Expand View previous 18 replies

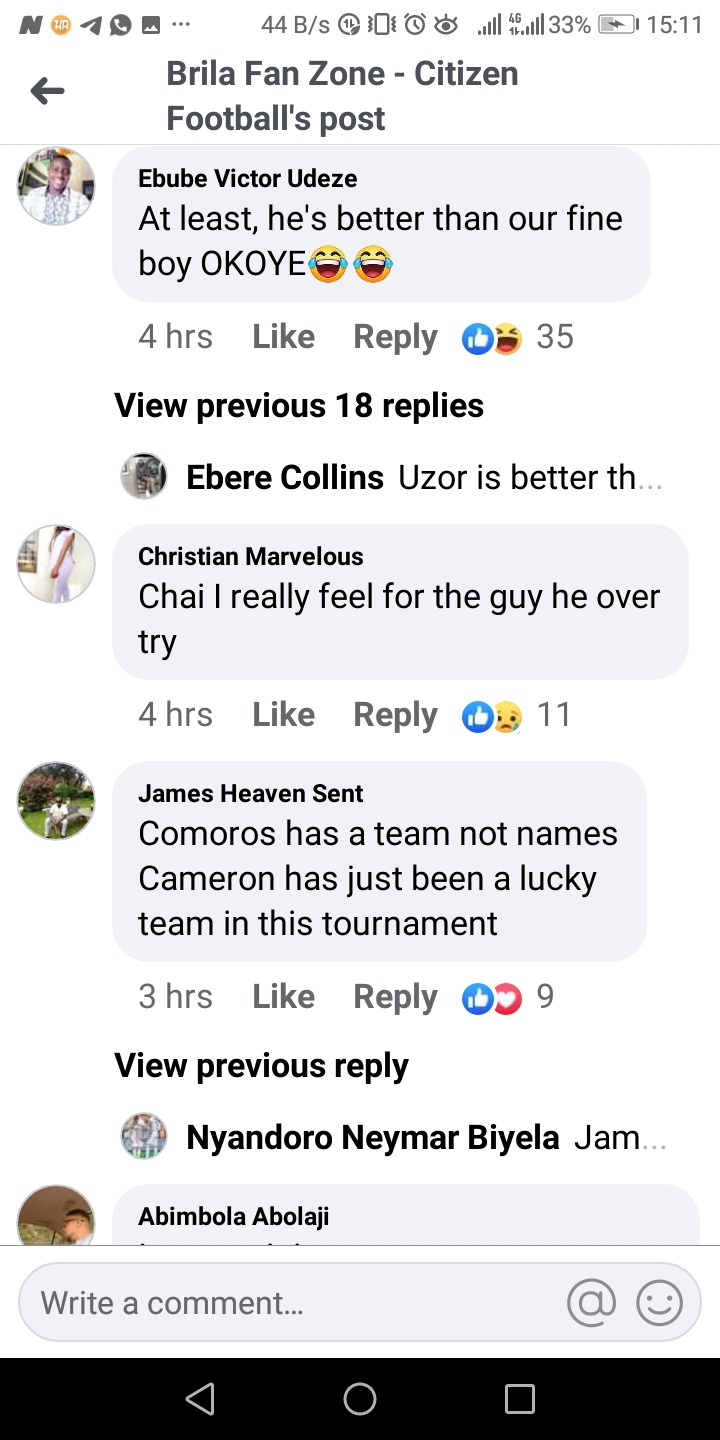pos(299,405)
